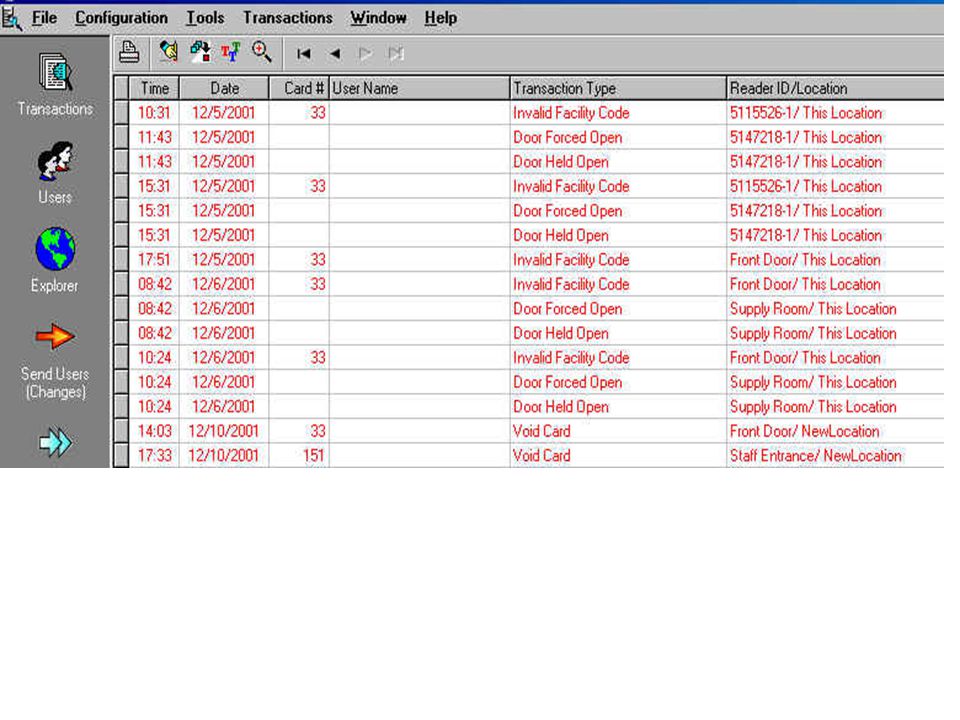Image resolution: width=960 pixels, height=720 pixels.
Task: Select row selector for 17:33 Void Card row
Action: point(121,456)
